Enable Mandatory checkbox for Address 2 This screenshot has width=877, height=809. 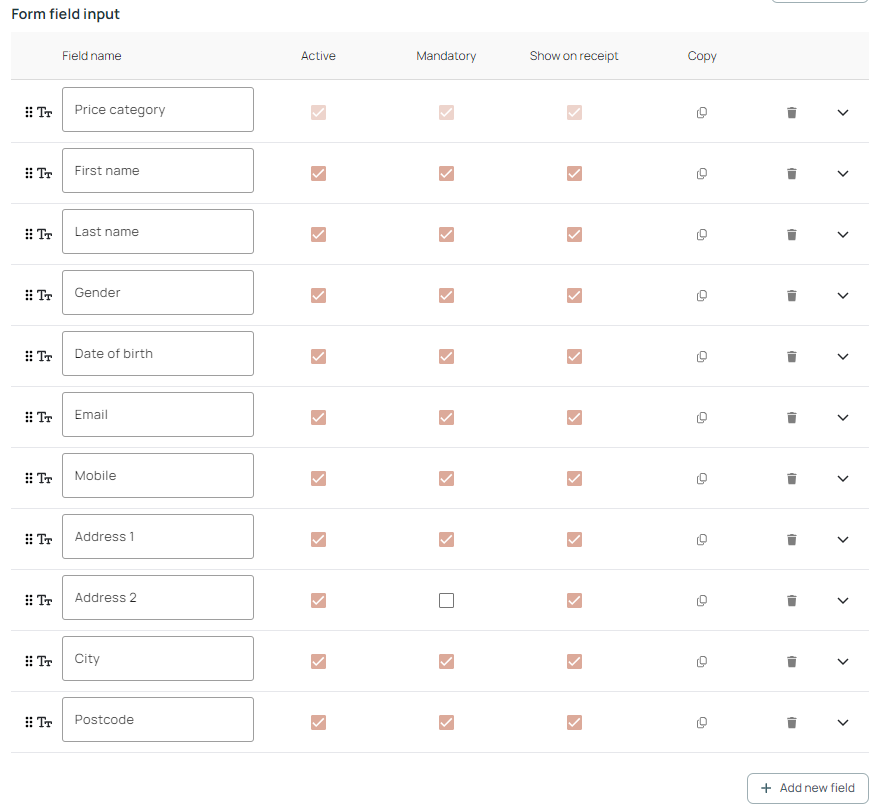click(x=447, y=601)
